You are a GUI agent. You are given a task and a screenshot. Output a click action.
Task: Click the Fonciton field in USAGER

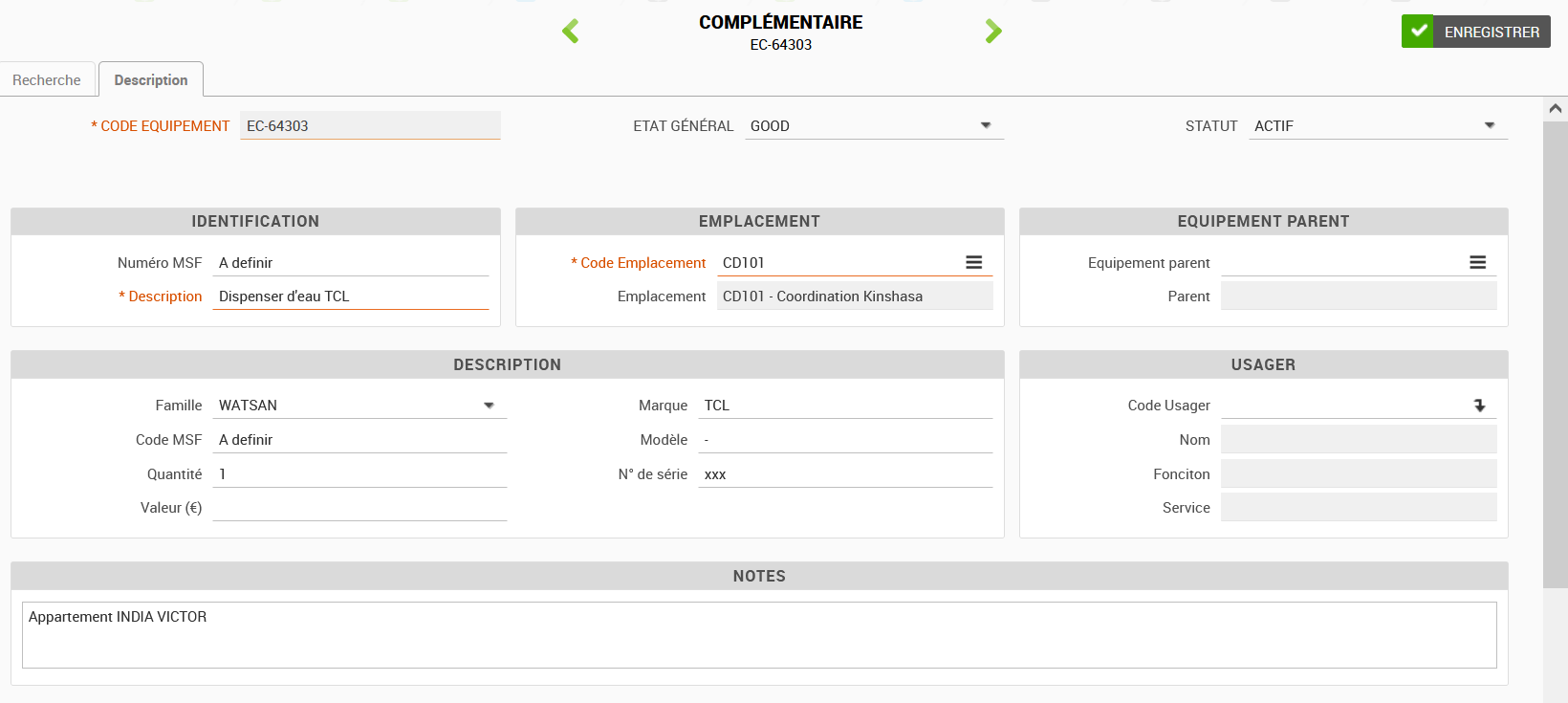1359,473
